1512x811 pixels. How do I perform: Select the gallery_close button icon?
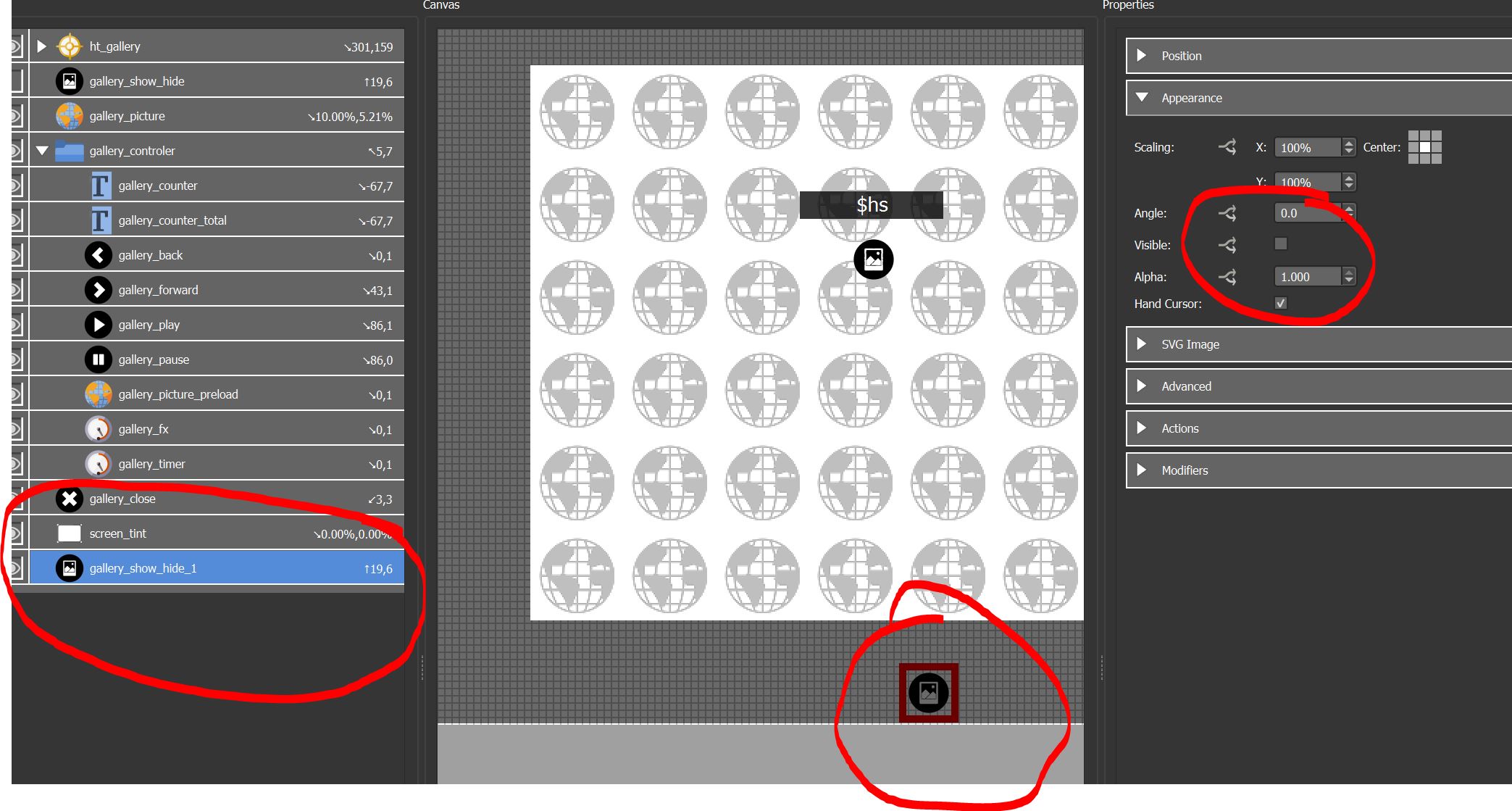point(71,498)
